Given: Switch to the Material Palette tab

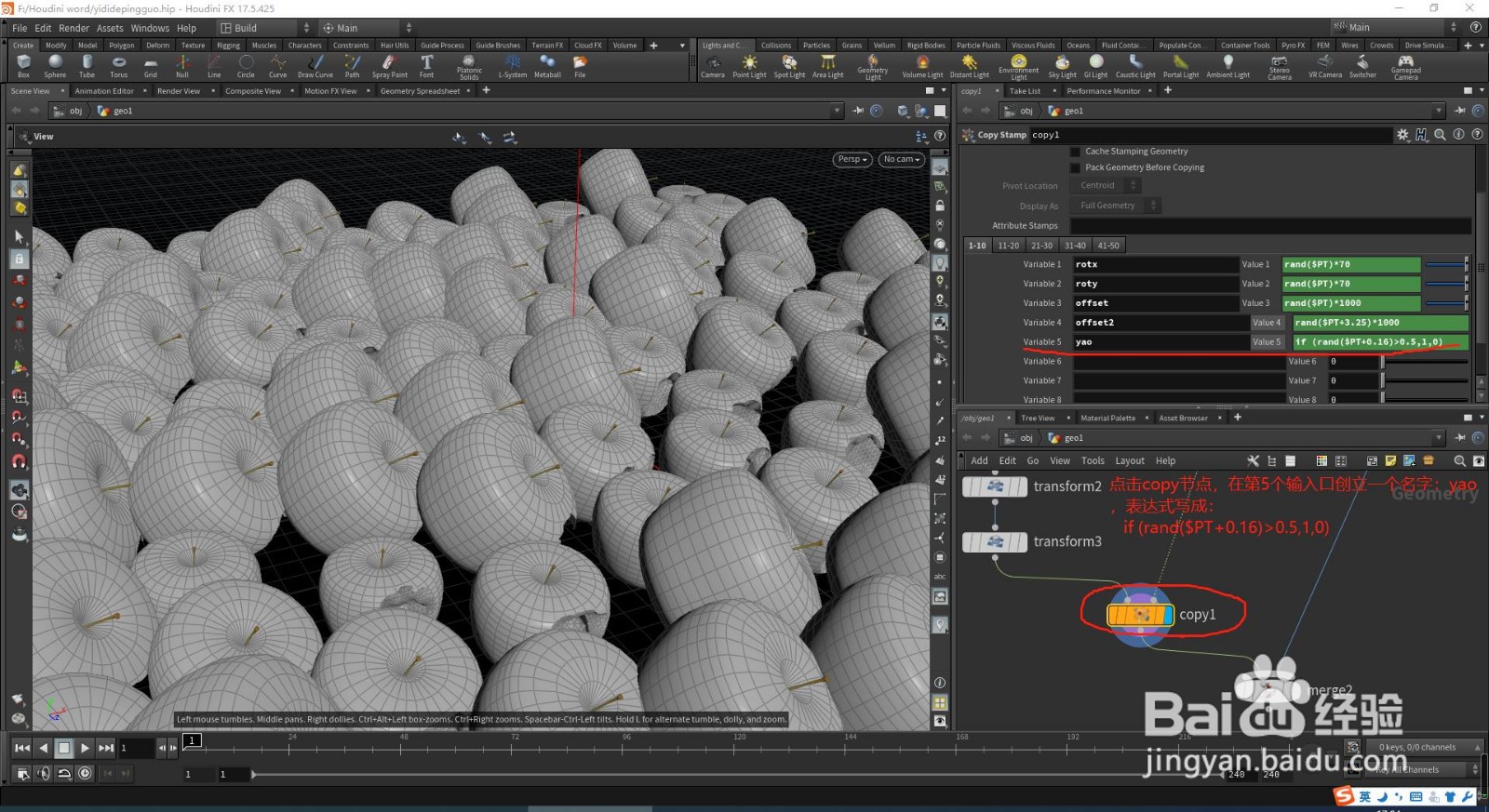Looking at the screenshot, I should tap(1107, 419).
